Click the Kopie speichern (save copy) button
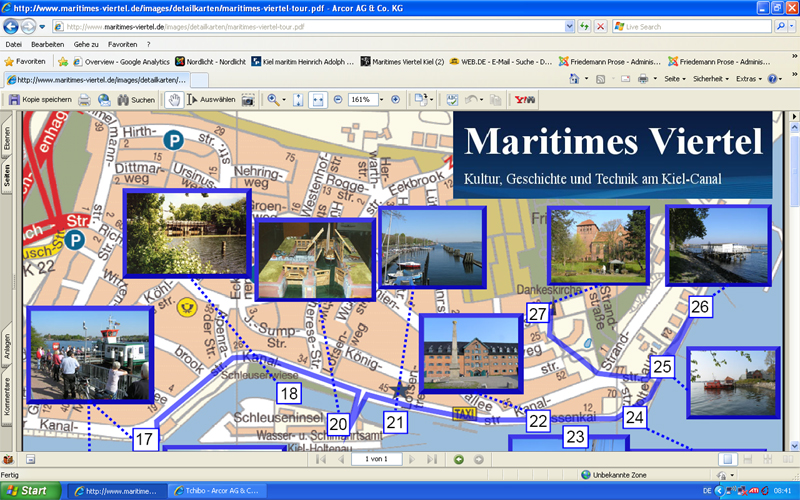 [40, 99]
